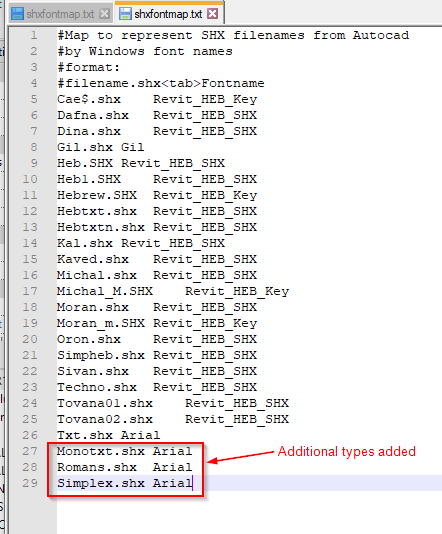Click the inactive shxfontmap.txt tab's save icon
This screenshot has width=442, height=534.
17,14
